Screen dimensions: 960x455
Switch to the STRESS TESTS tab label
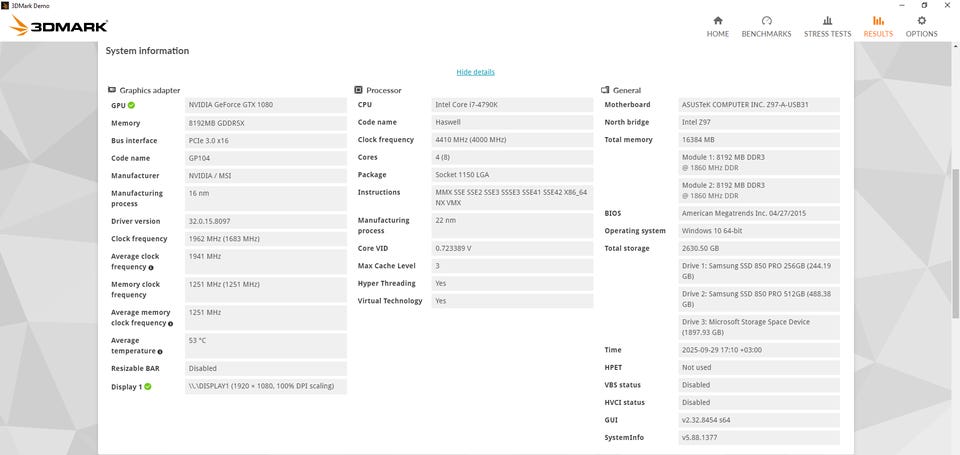point(827,34)
